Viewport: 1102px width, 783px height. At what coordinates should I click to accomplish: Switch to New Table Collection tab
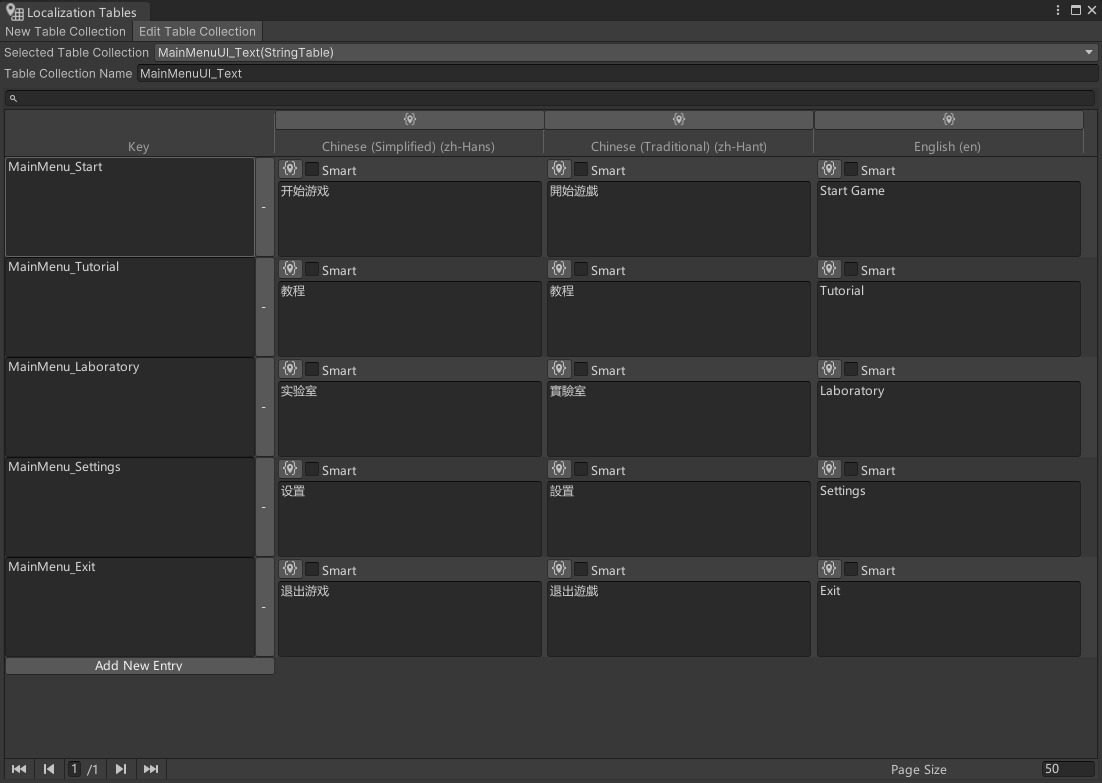pos(65,32)
